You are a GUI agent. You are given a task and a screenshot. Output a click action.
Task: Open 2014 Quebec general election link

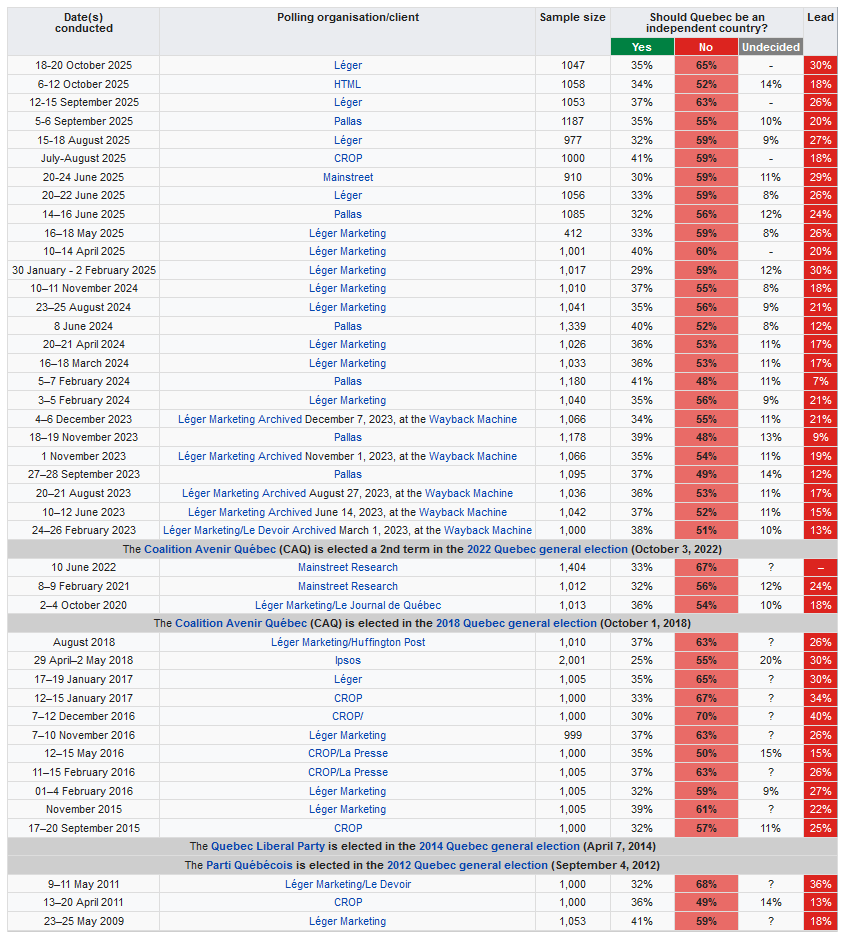click(x=499, y=846)
